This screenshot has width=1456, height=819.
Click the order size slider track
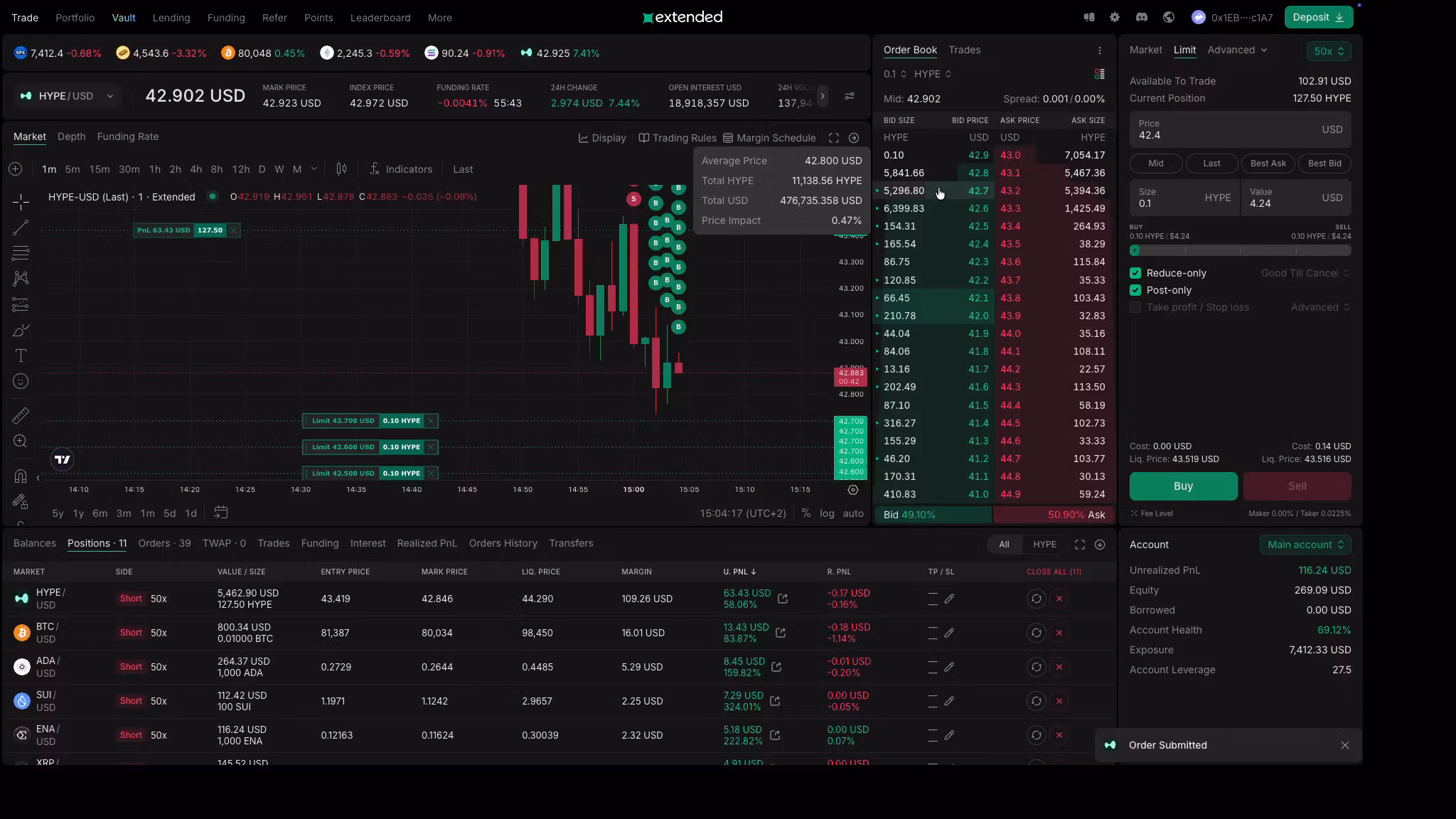pos(1241,250)
